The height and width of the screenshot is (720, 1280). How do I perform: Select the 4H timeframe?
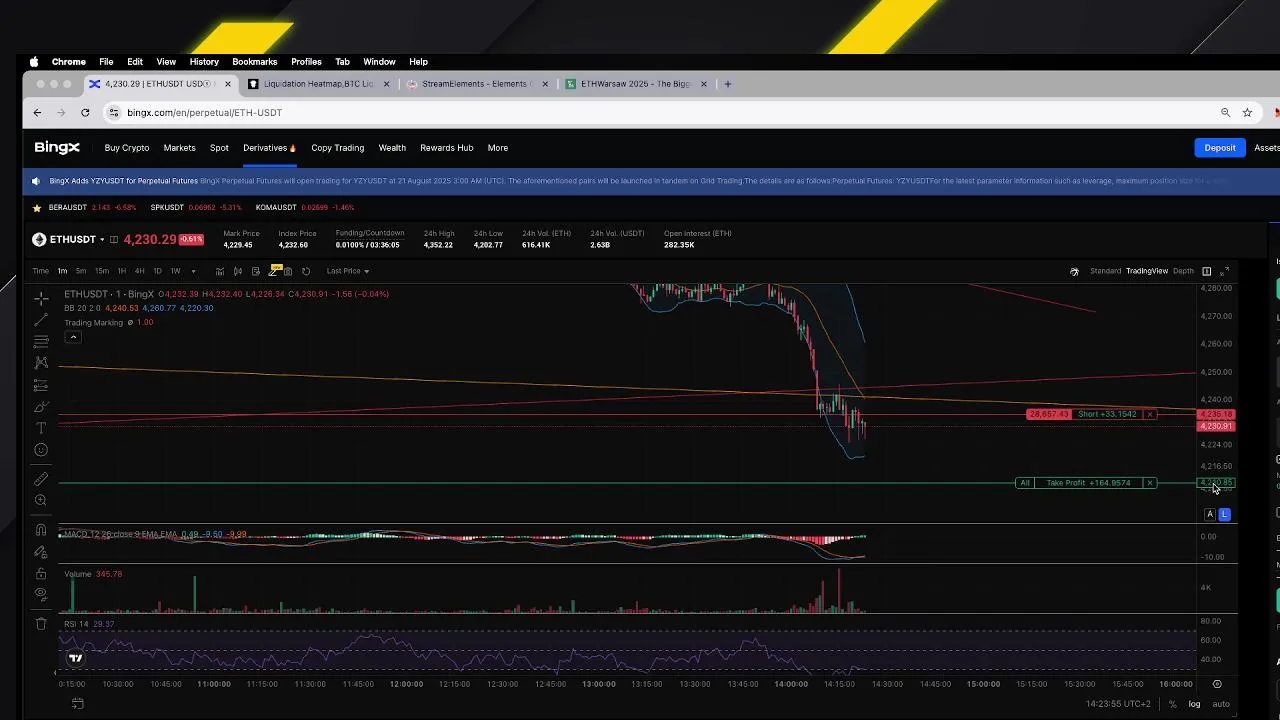point(139,271)
